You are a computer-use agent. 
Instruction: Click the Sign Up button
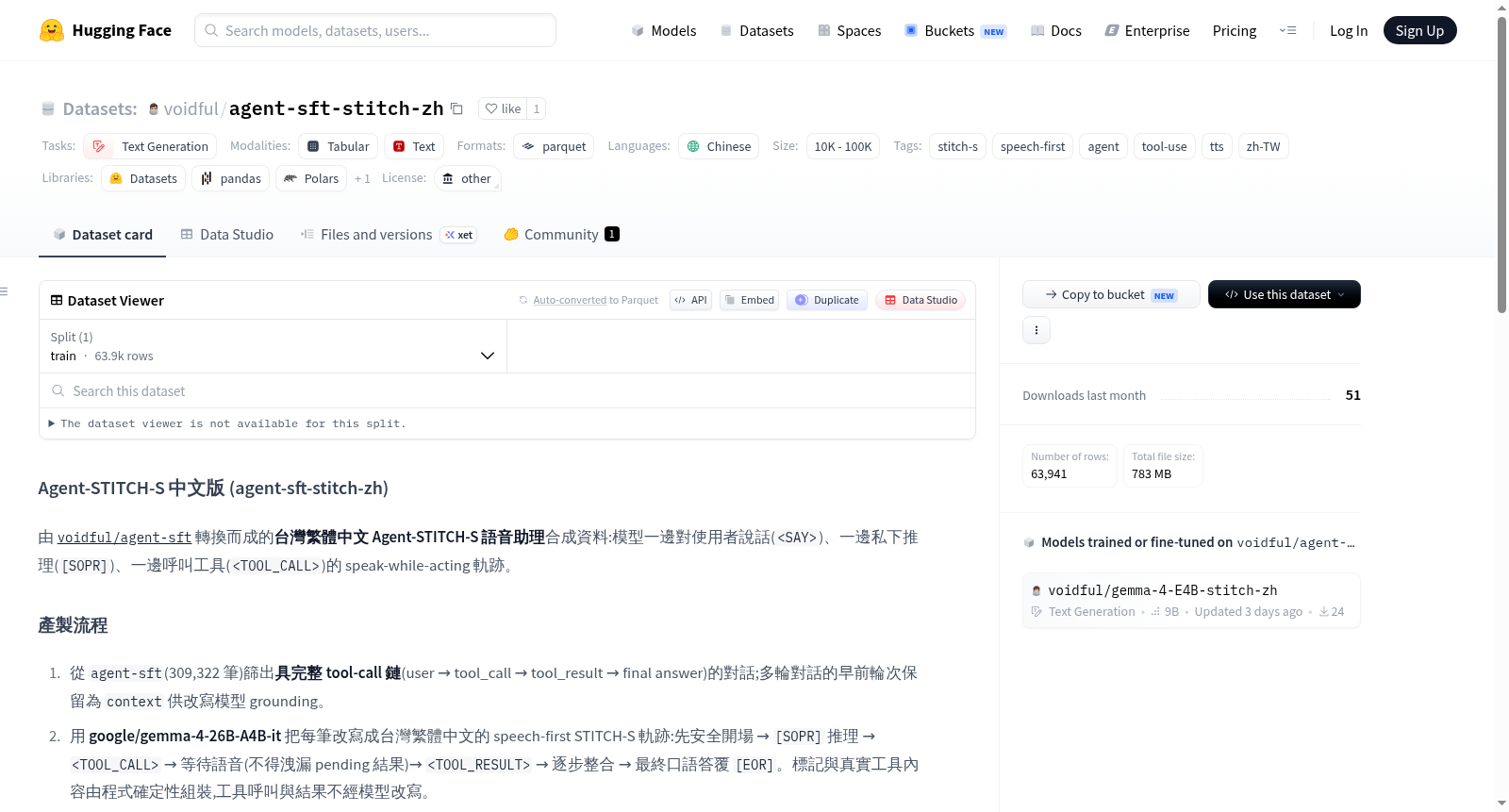(x=1419, y=30)
